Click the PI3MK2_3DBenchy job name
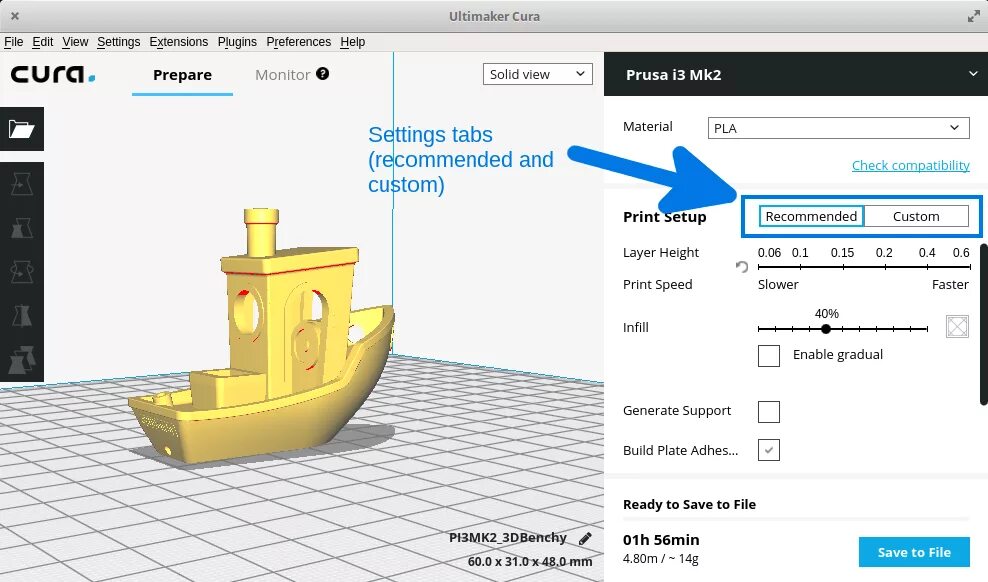This screenshot has width=988, height=582. click(x=508, y=538)
